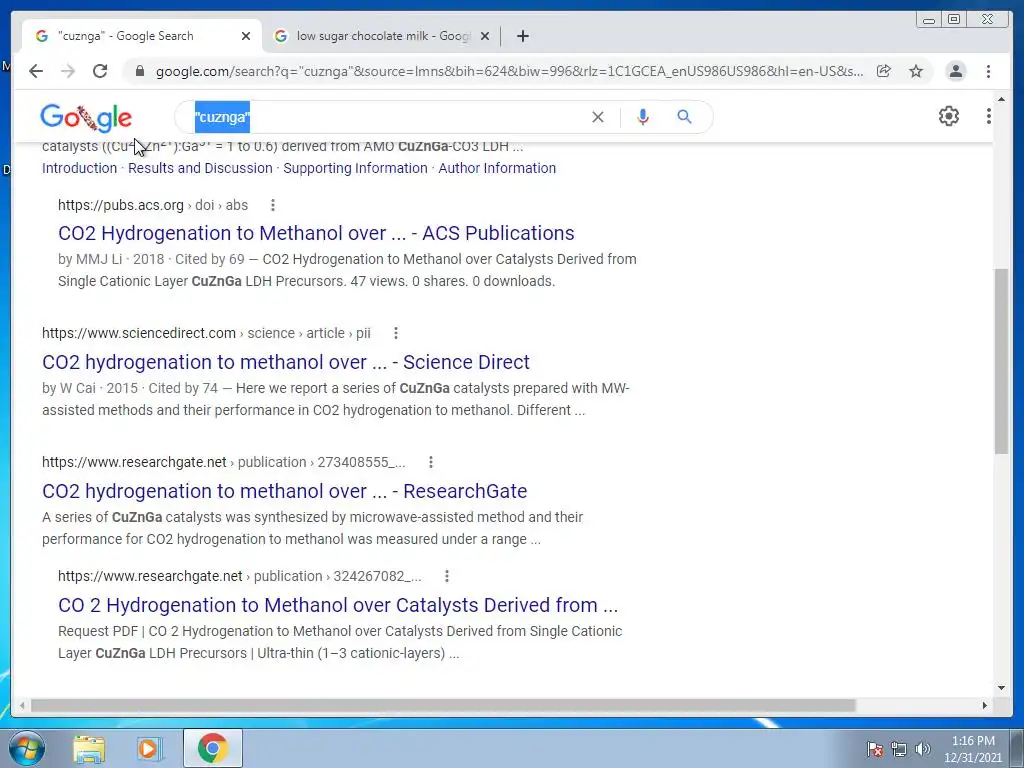Close the "cuznga" Google Search tab

(246, 36)
